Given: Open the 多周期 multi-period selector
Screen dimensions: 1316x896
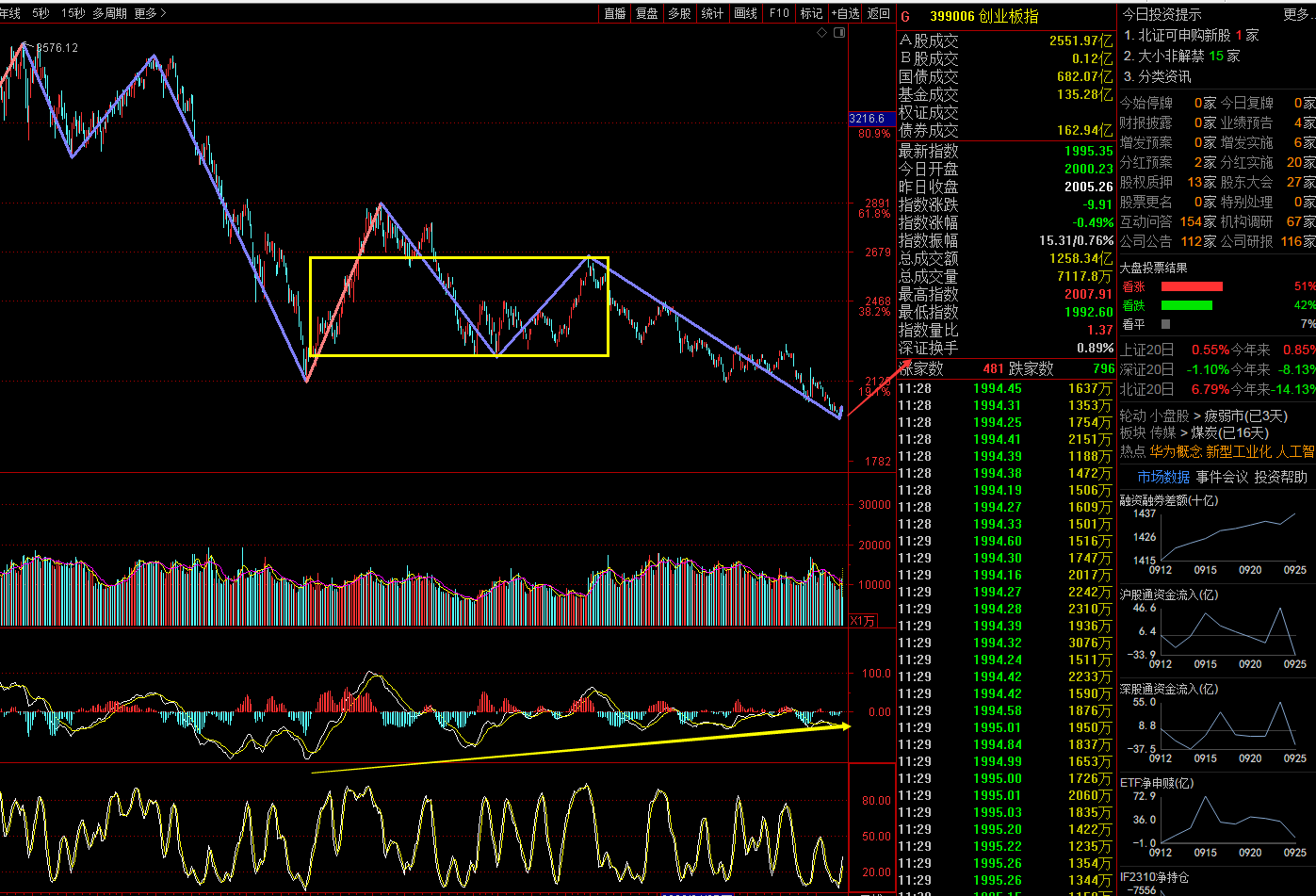Looking at the screenshot, I should pos(109,13).
